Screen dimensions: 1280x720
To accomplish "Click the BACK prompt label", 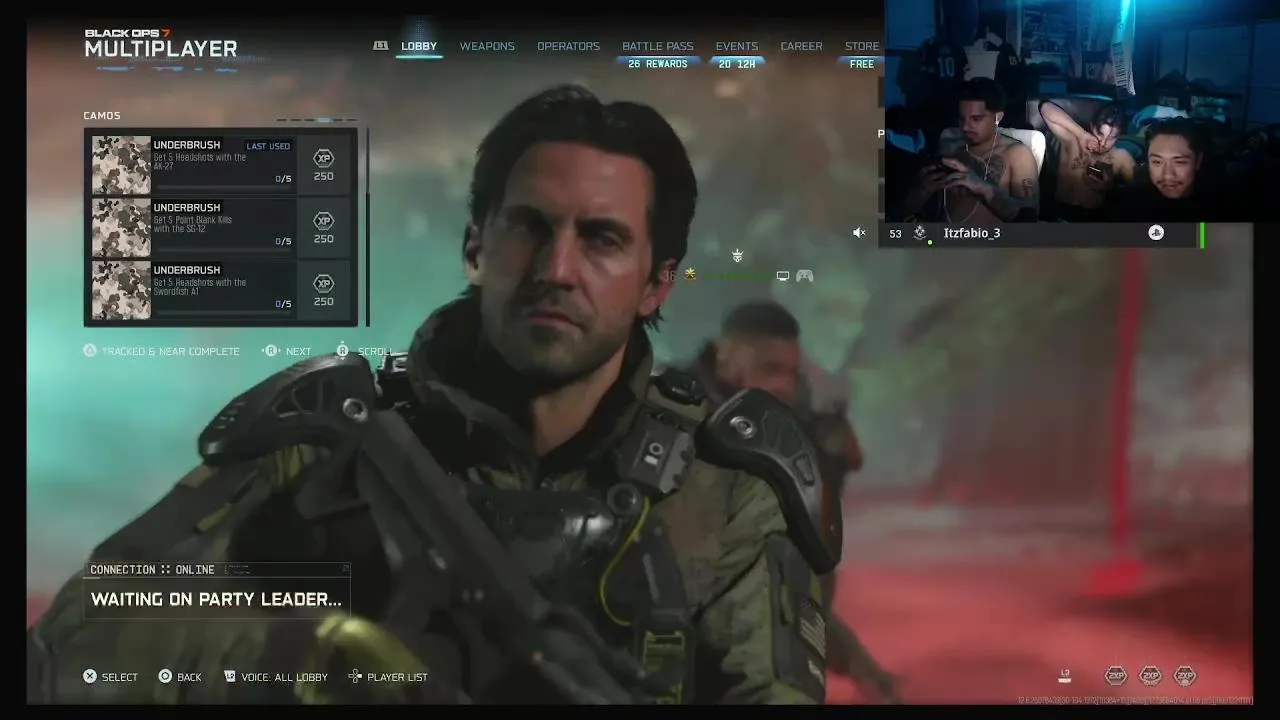I will (x=189, y=678).
